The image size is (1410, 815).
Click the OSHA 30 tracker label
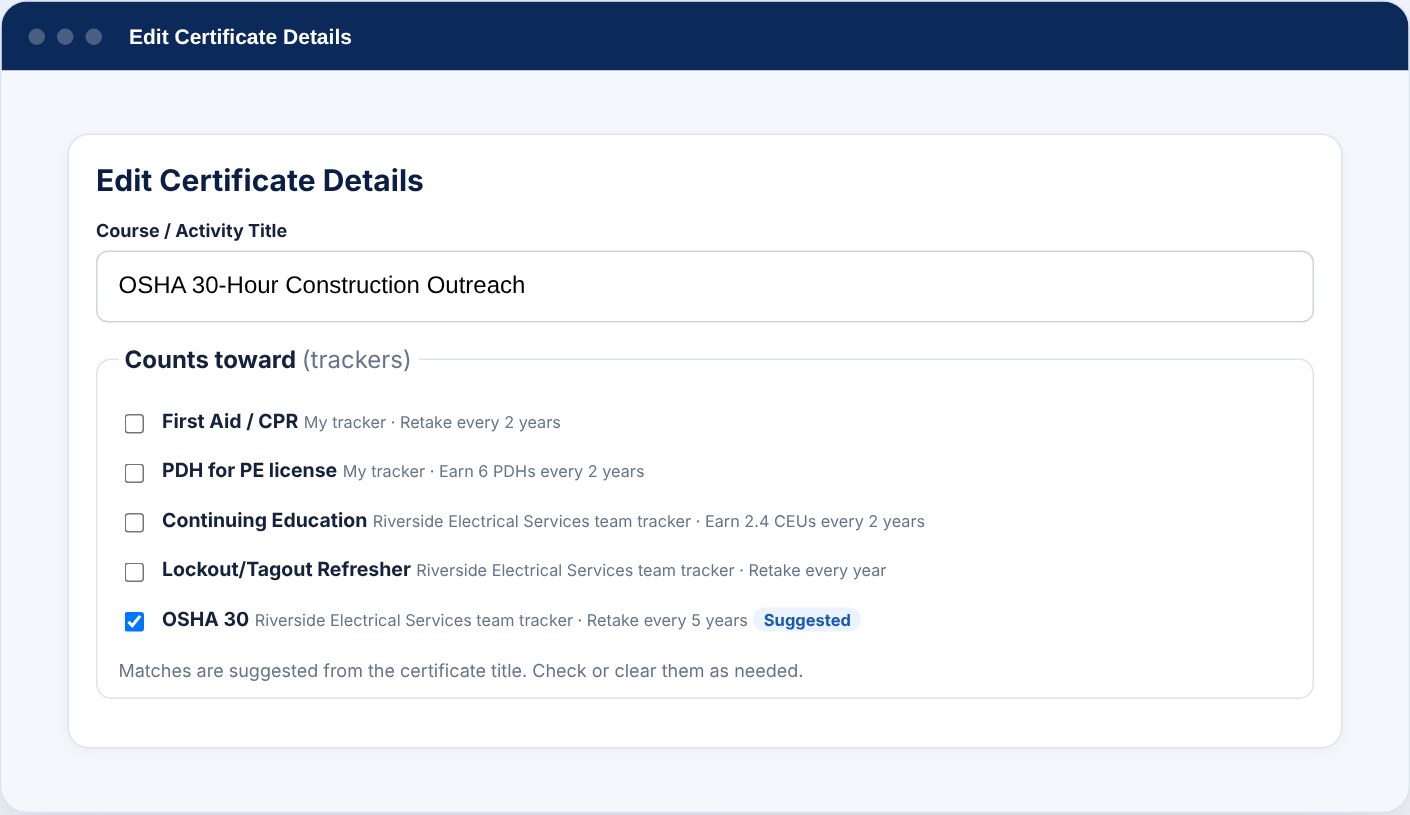click(205, 619)
